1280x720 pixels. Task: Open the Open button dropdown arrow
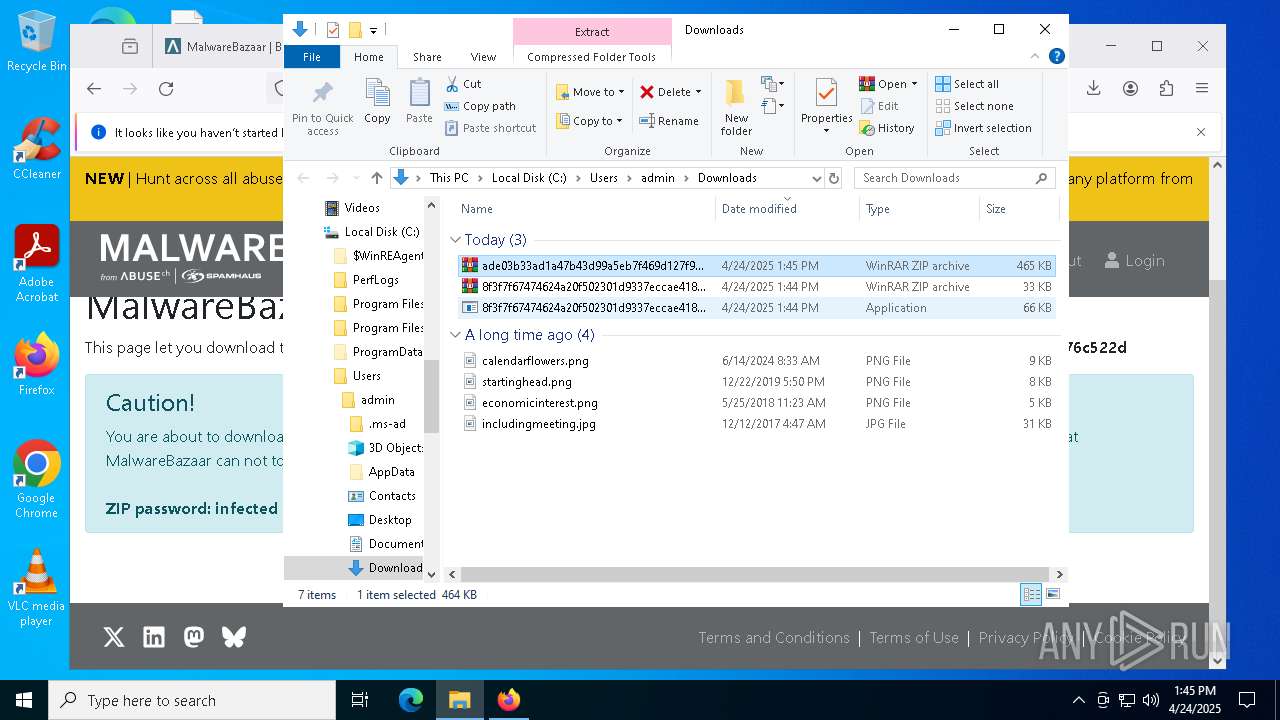click(914, 84)
